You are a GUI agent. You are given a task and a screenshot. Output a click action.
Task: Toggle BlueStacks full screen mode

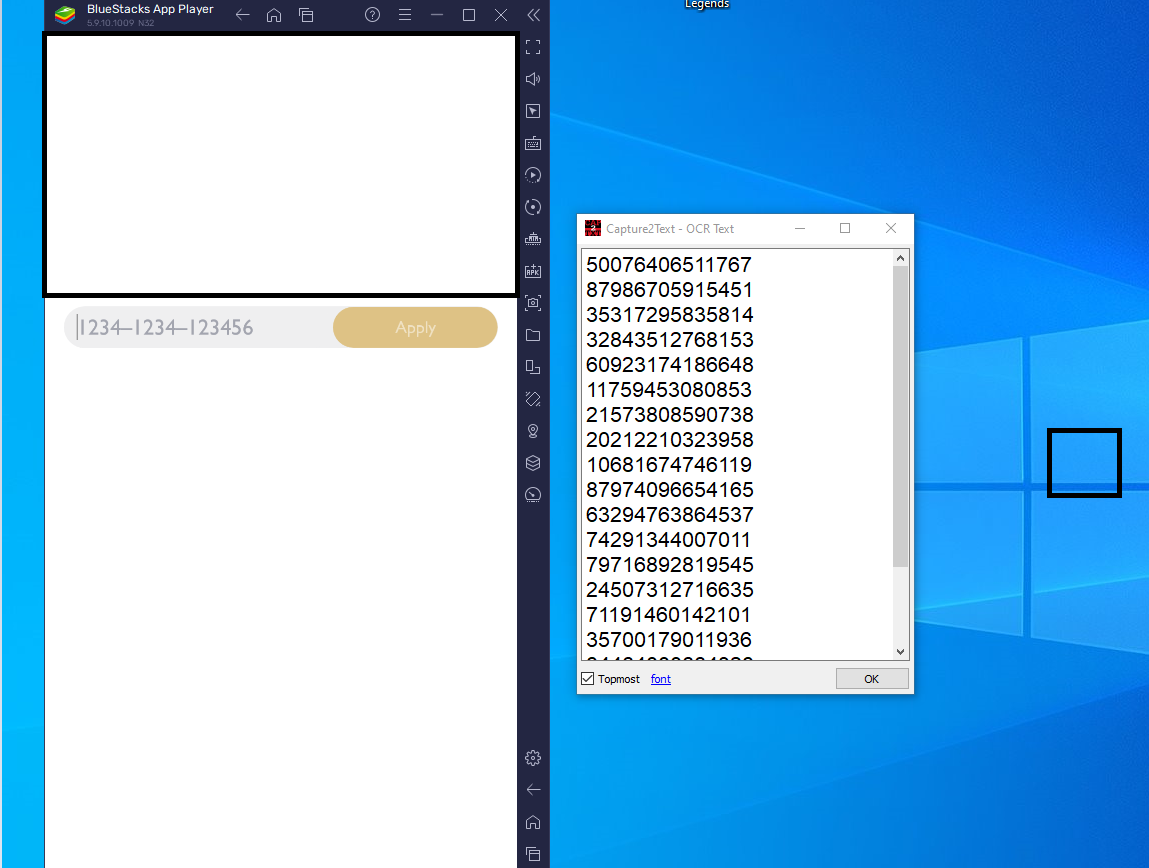coord(533,47)
